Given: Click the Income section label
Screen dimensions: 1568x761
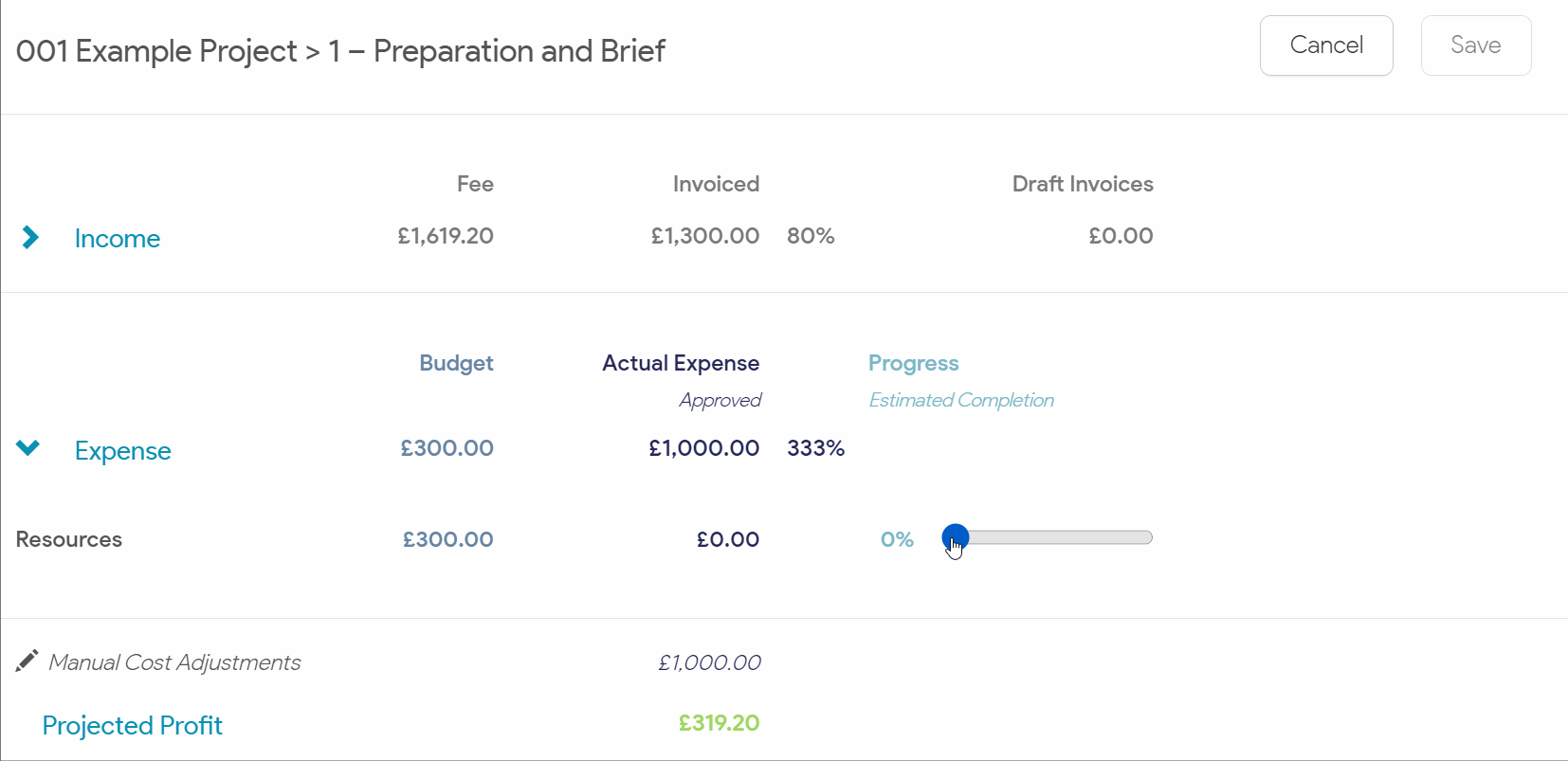Looking at the screenshot, I should pos(118,239).
